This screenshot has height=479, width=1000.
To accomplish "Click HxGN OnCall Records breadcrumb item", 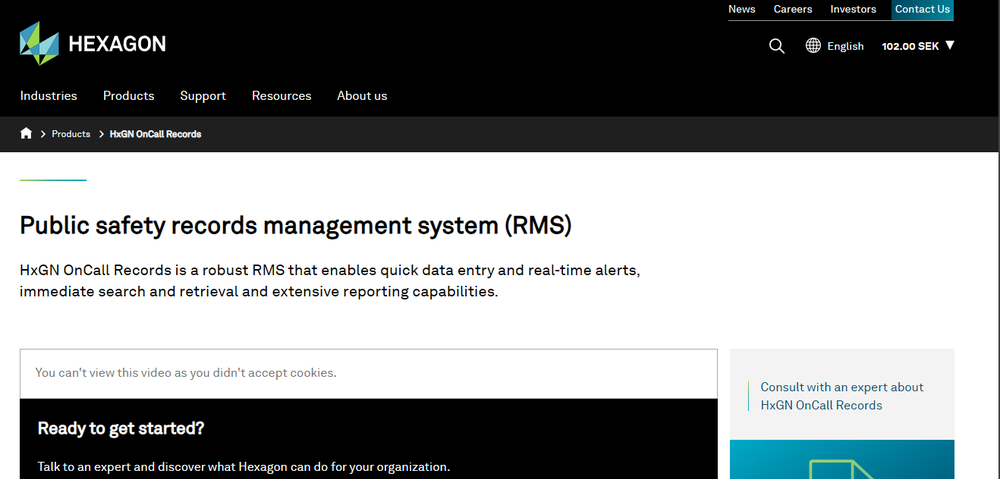I will click(156, 134).
